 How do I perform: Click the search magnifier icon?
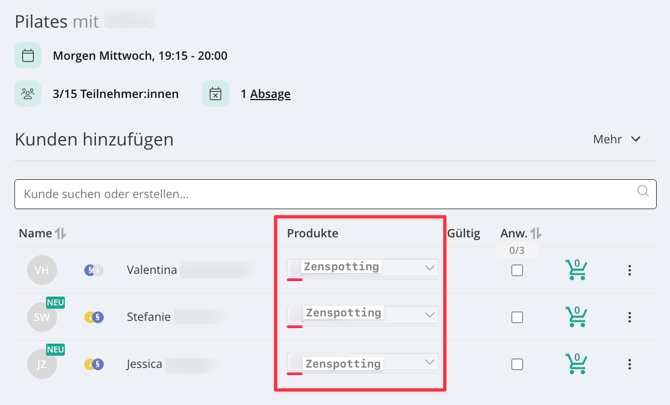click(x=643, y=191)
